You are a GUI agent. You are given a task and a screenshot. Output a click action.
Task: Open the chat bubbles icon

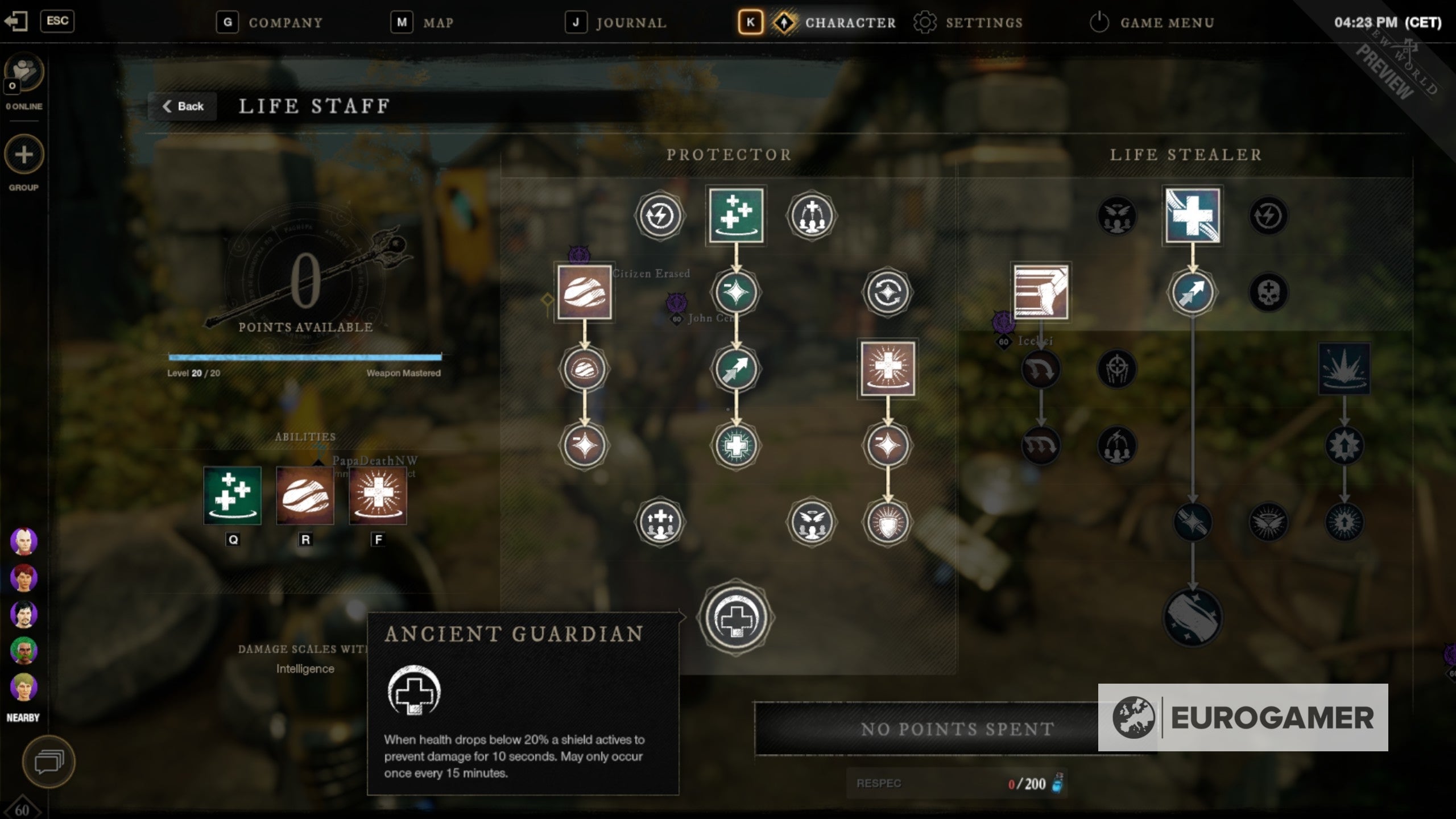tap(49, 762)
